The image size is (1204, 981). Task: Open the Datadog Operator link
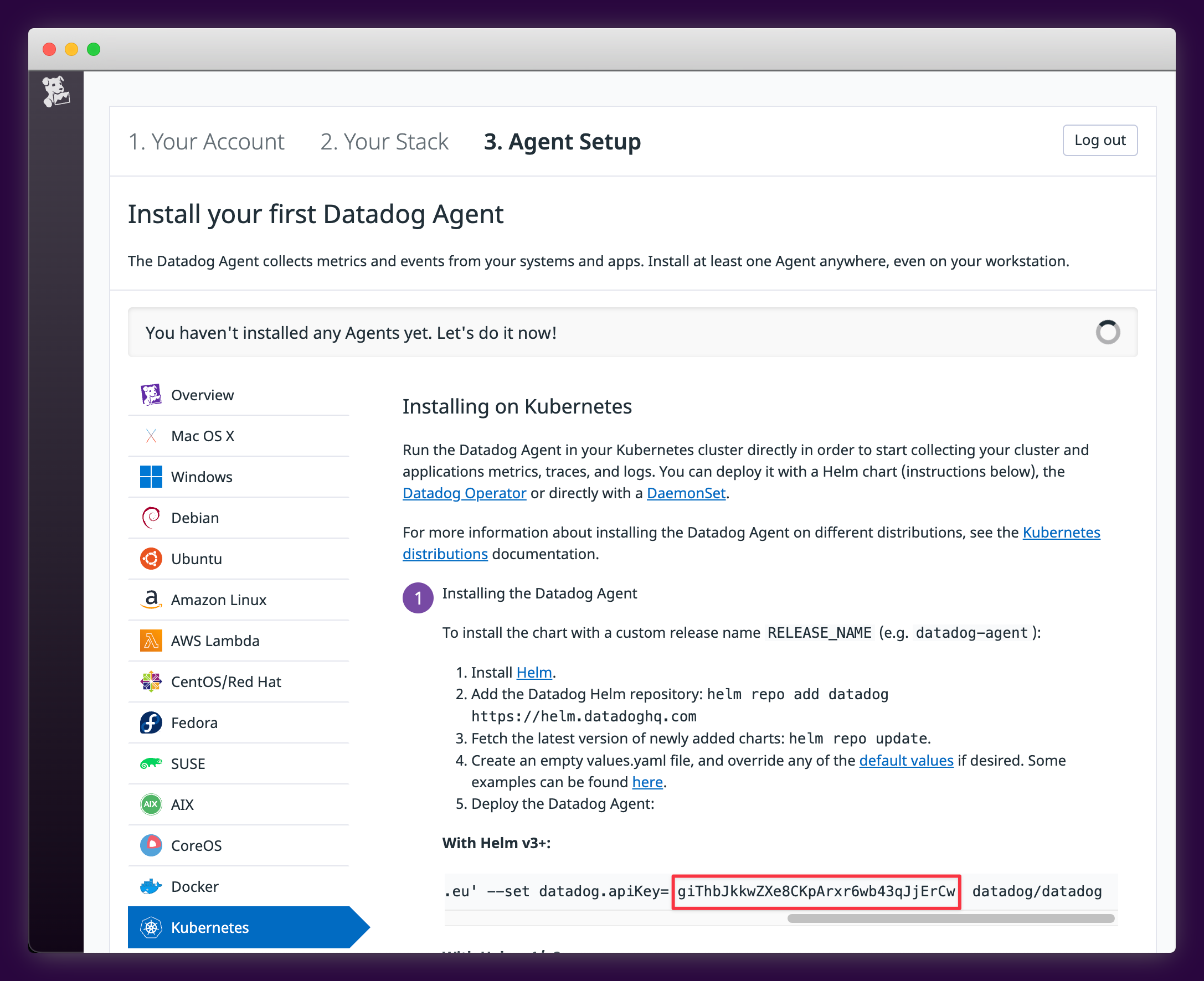coord(464,493)
